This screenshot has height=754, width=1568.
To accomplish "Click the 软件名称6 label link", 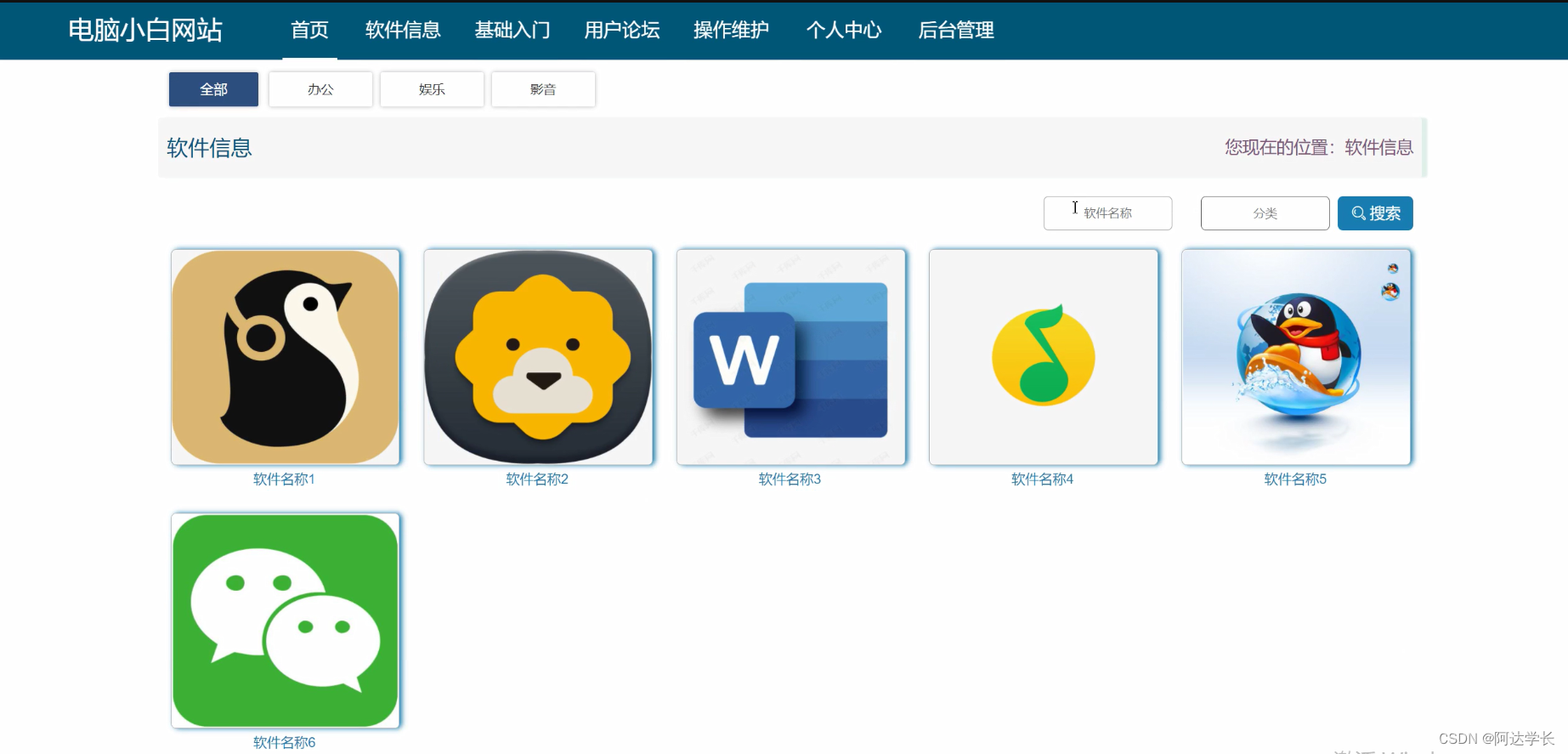I will pos(284,743).
